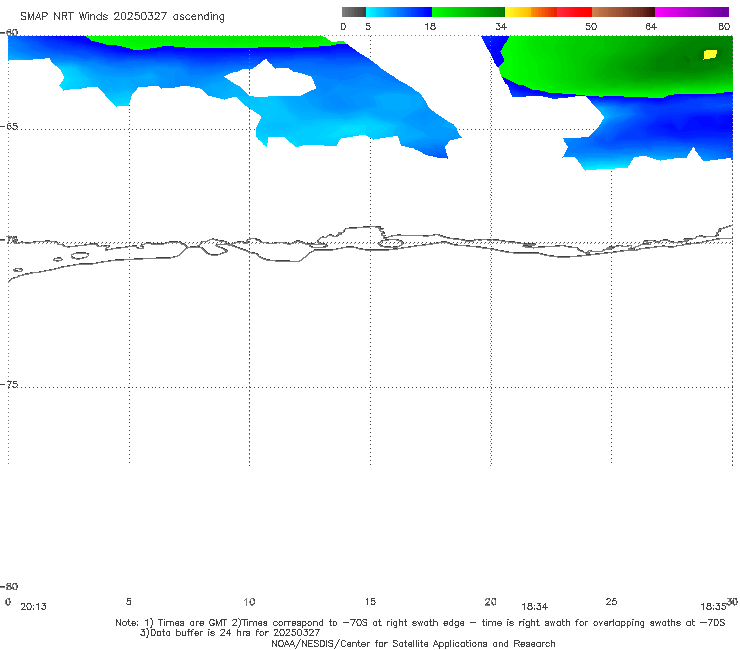
Task: Click the latitude label '-65'
Action: click(x=9, y=127)
